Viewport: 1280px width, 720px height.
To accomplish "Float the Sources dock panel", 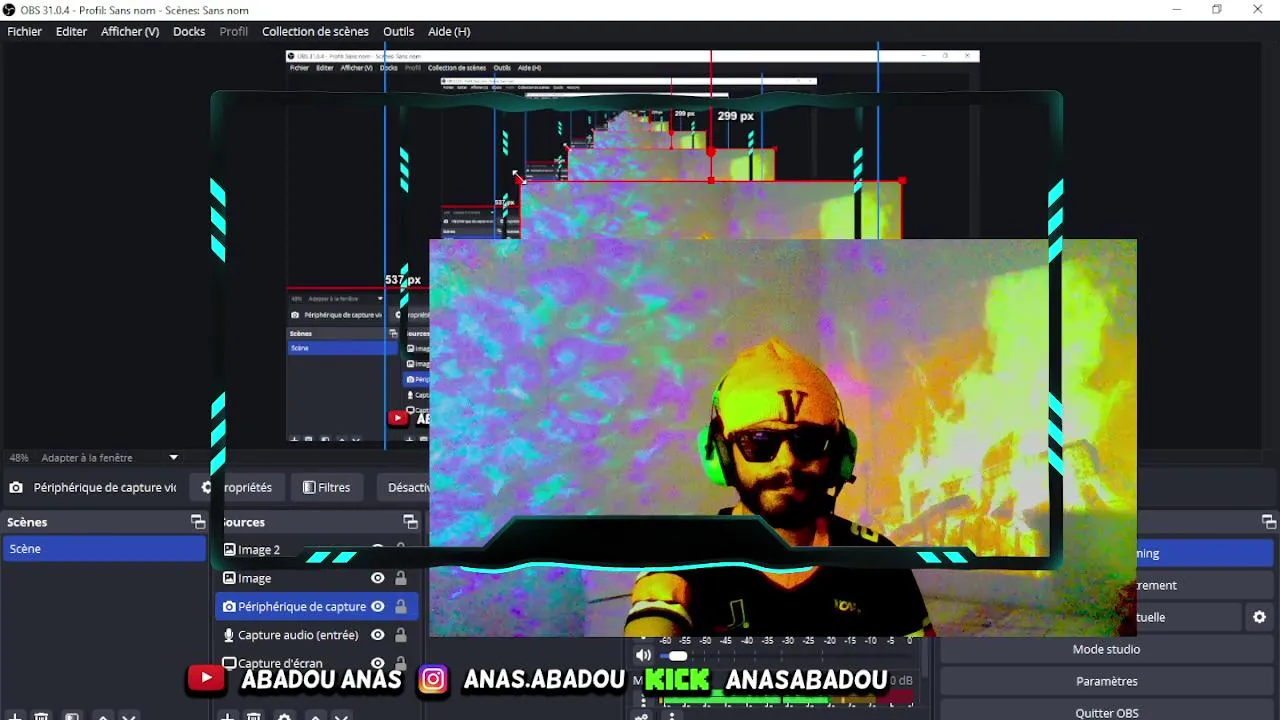I will (410, 522).
